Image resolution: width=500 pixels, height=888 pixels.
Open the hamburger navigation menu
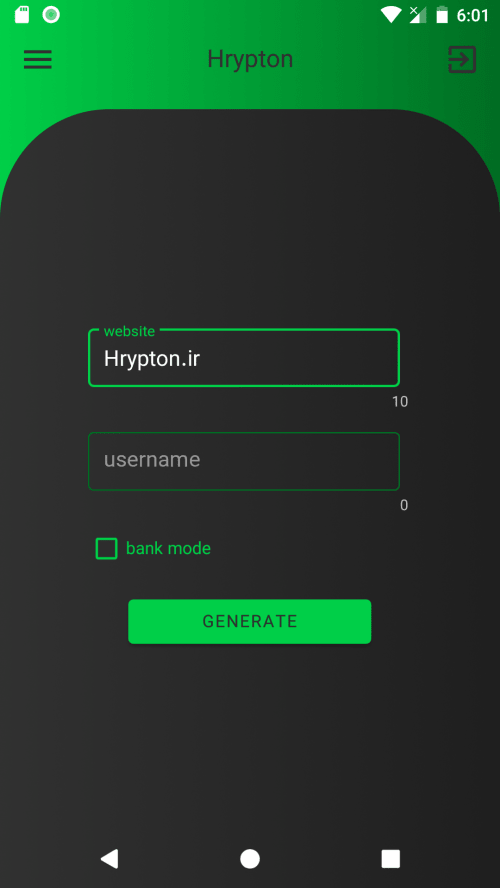coord(37,59)
